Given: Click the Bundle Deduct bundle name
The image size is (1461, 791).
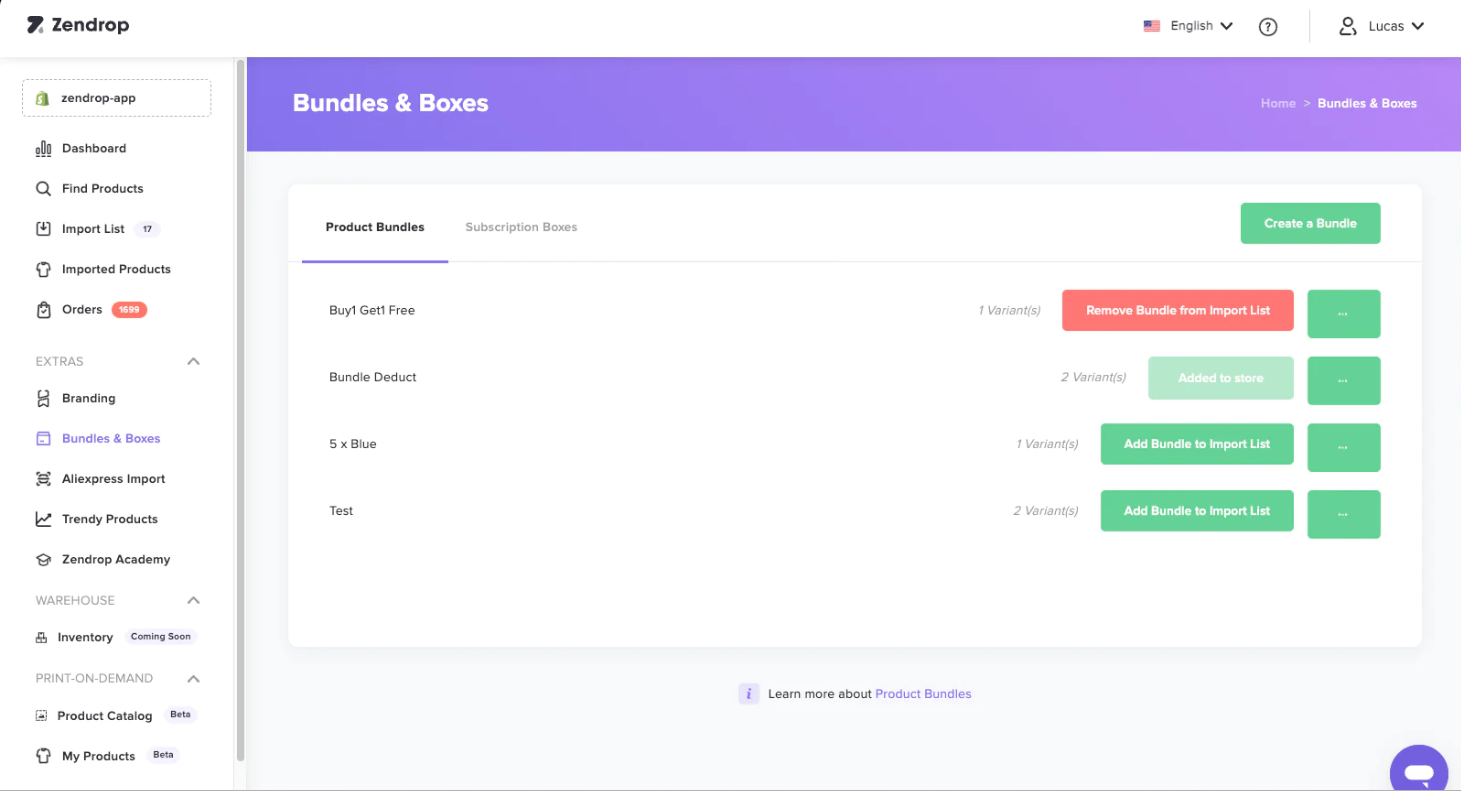Looking at the screenshot, I should [x=373, y=377].
